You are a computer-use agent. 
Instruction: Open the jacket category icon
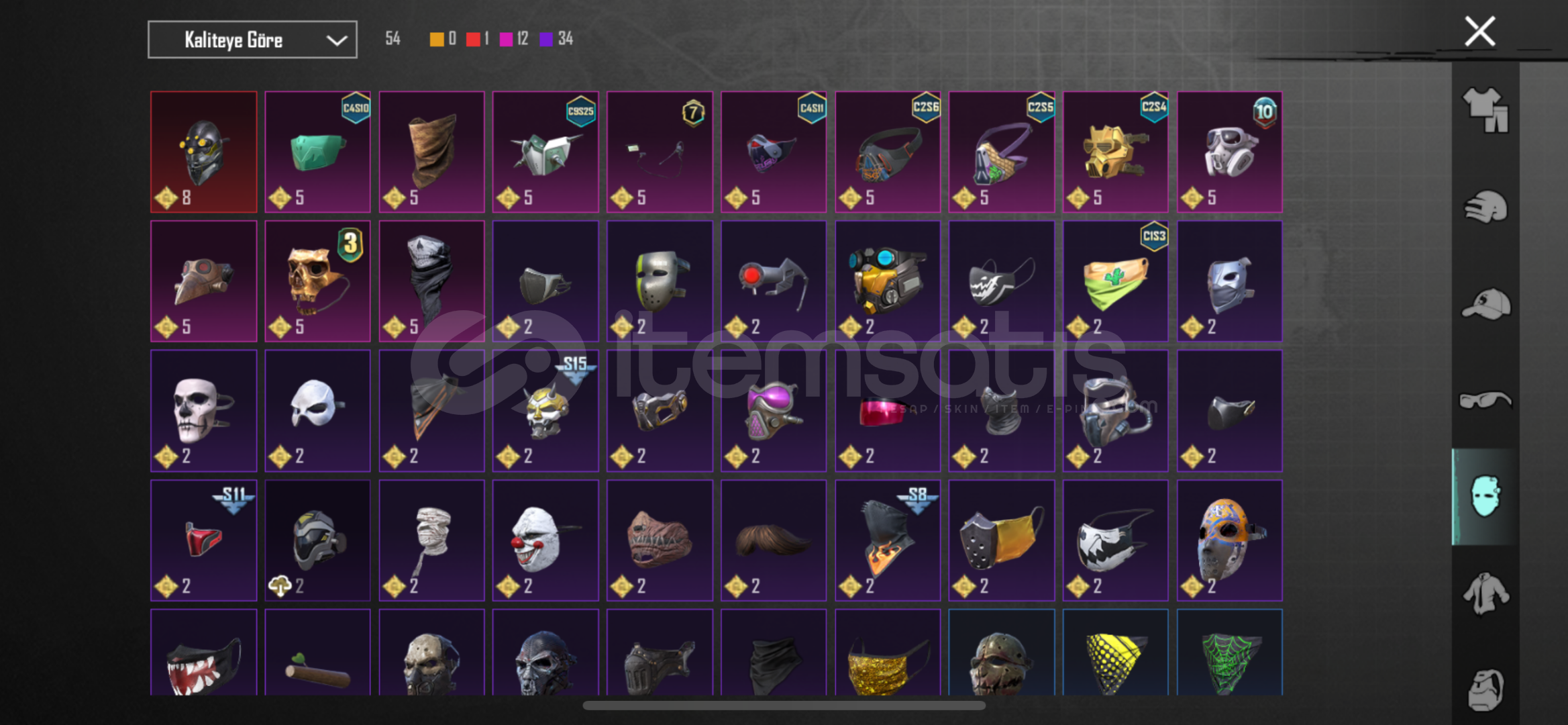coord(1485,593)
